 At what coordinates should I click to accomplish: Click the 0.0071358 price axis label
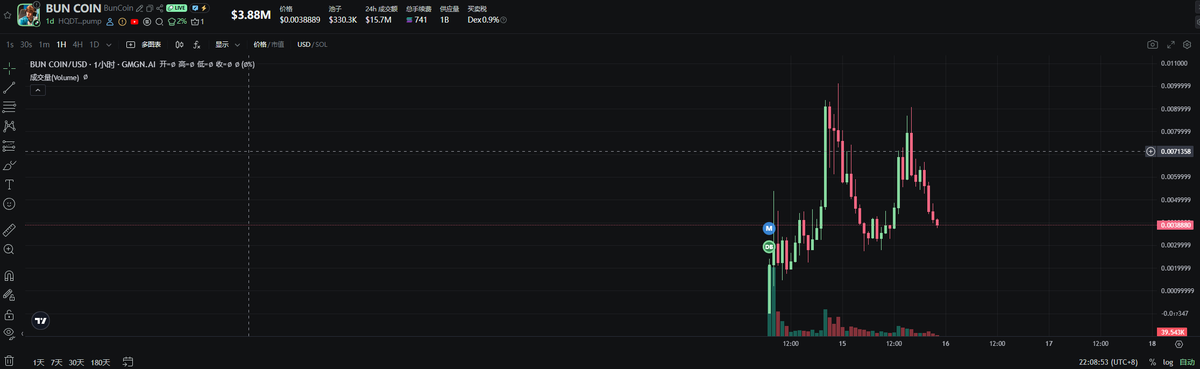pos(1175,151)
